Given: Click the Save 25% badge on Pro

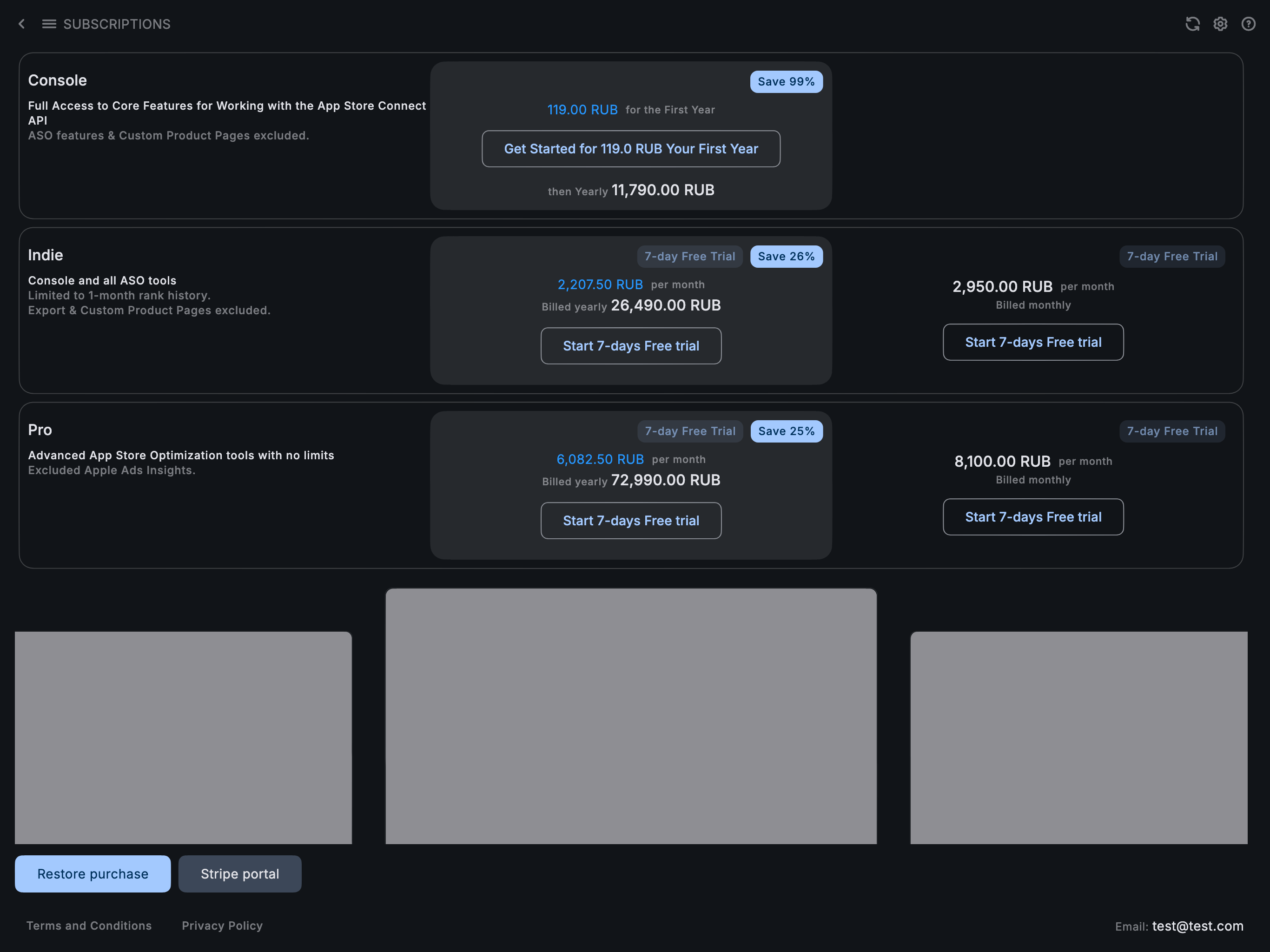Looking at the screenshot, I should pyautogui.click(x=786, y=431).
